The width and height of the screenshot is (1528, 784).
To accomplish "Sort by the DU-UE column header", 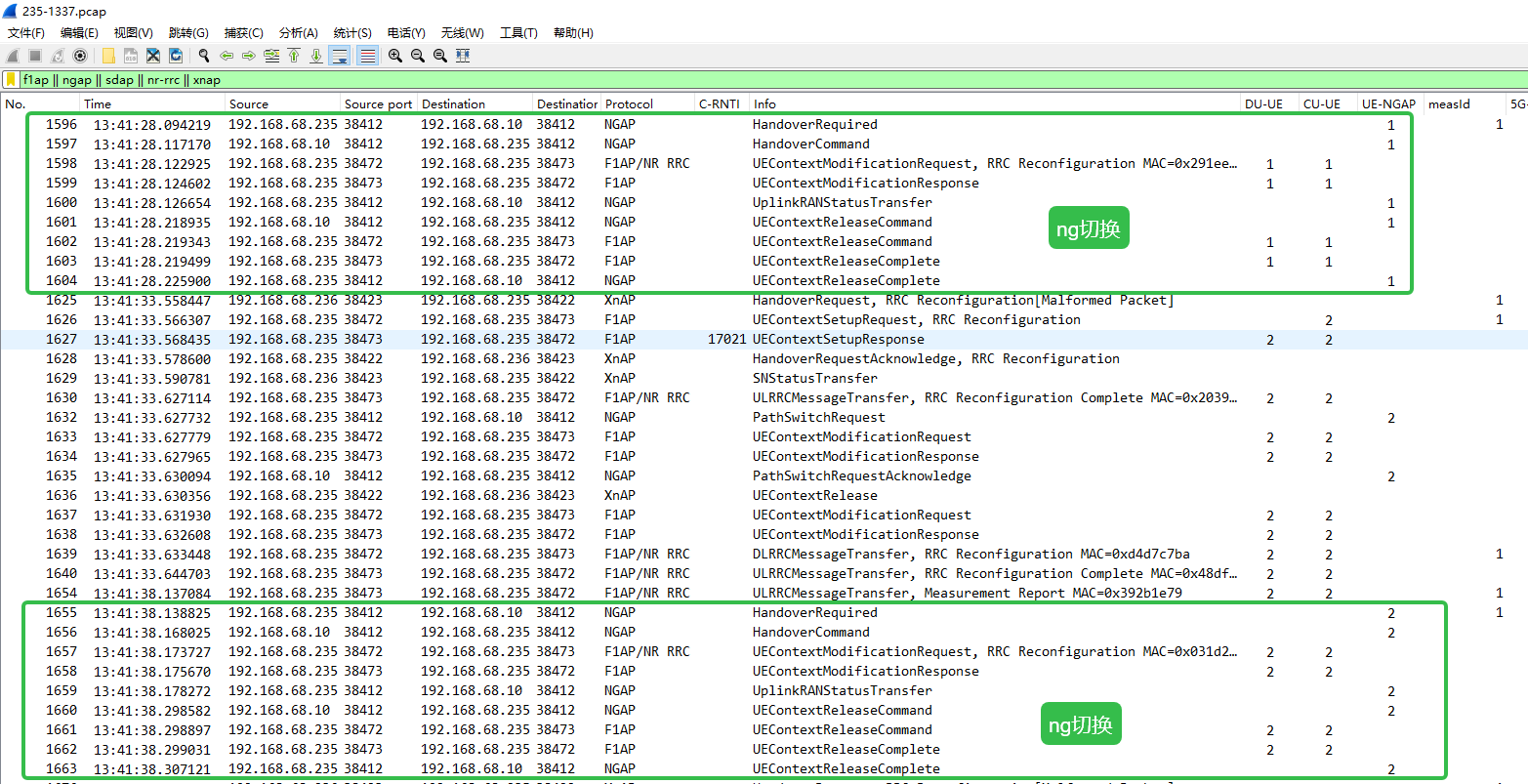I will tap(1269, 103).
